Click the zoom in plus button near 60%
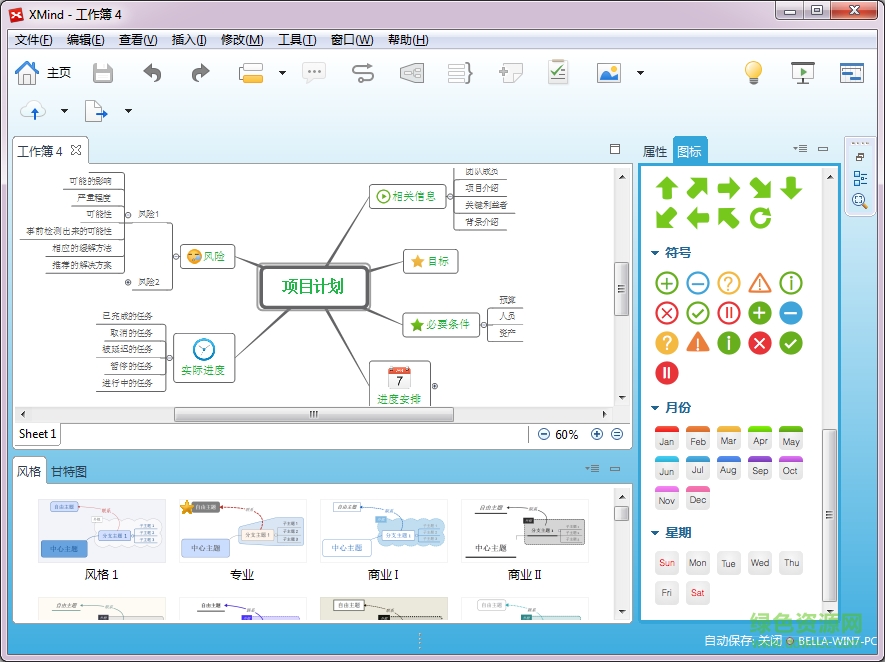The image size is (885, 662). [x=596, y=434]
